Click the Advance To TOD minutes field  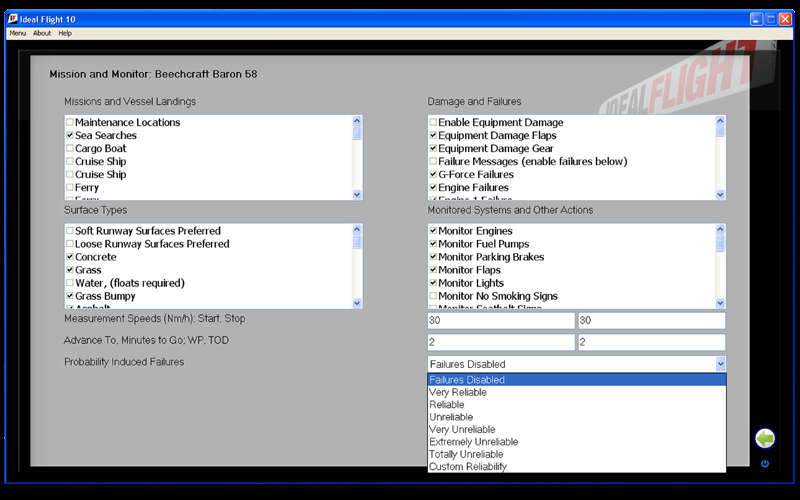[651, 342]
